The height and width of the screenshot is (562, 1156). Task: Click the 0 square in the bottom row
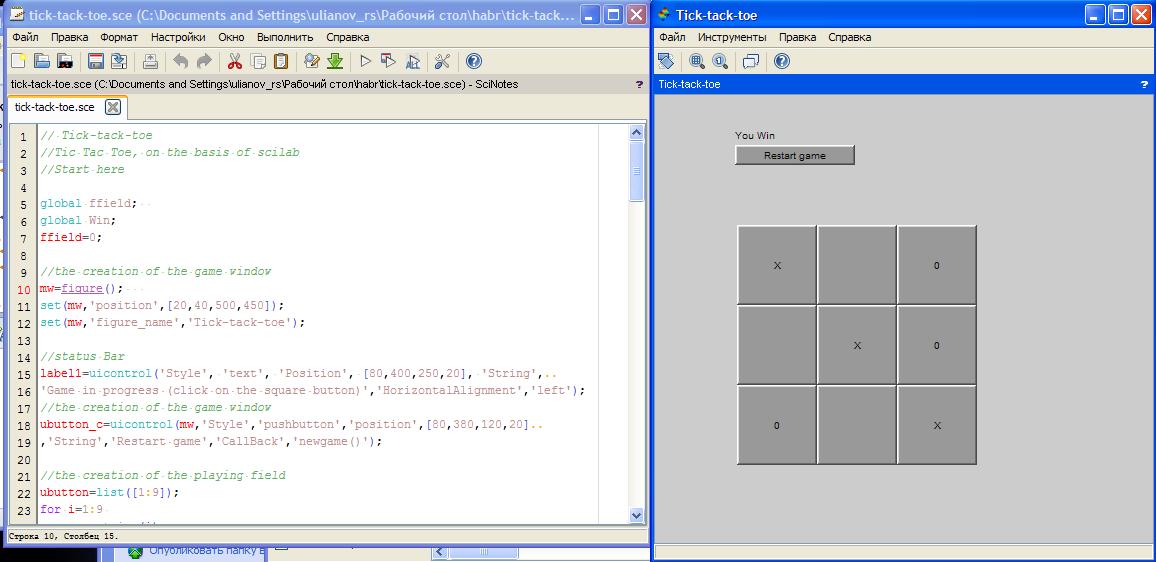tap(777, 425)
